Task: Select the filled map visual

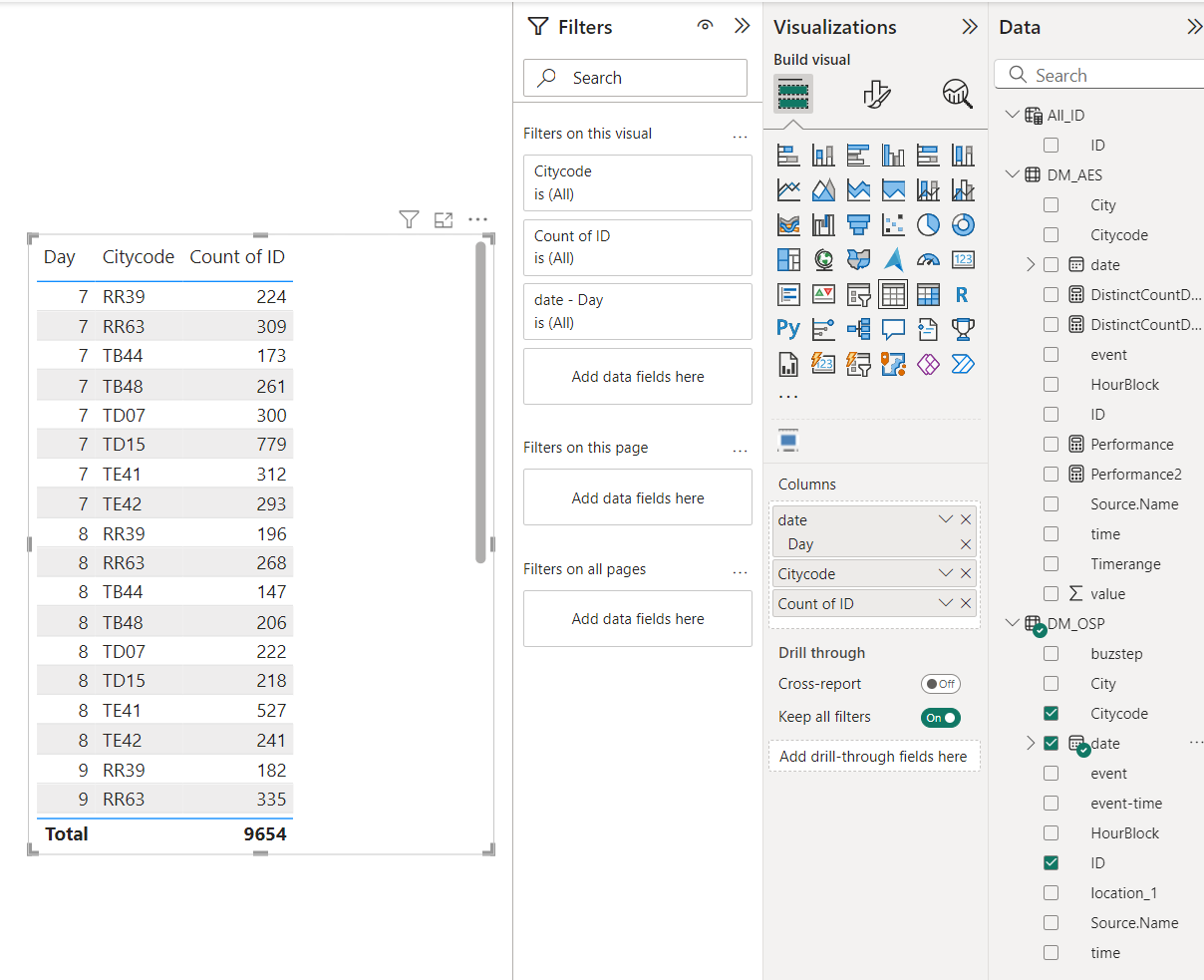Action: 858,259
